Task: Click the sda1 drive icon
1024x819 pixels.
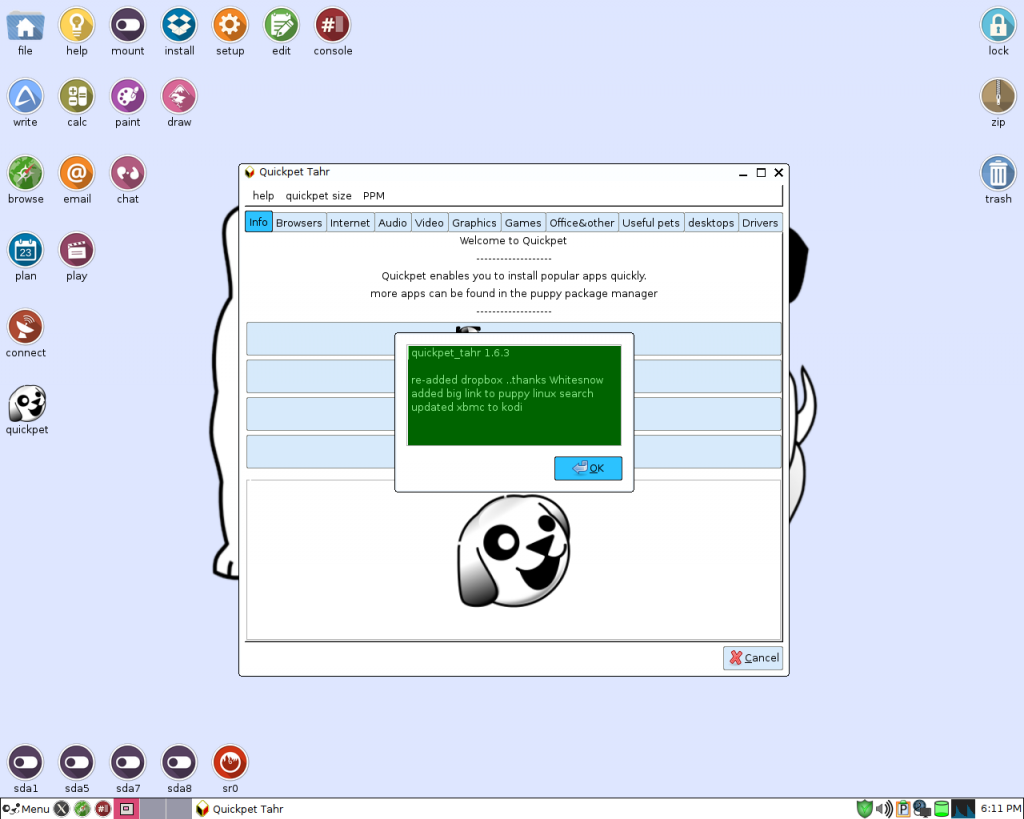Action: (x=25, y=763)
